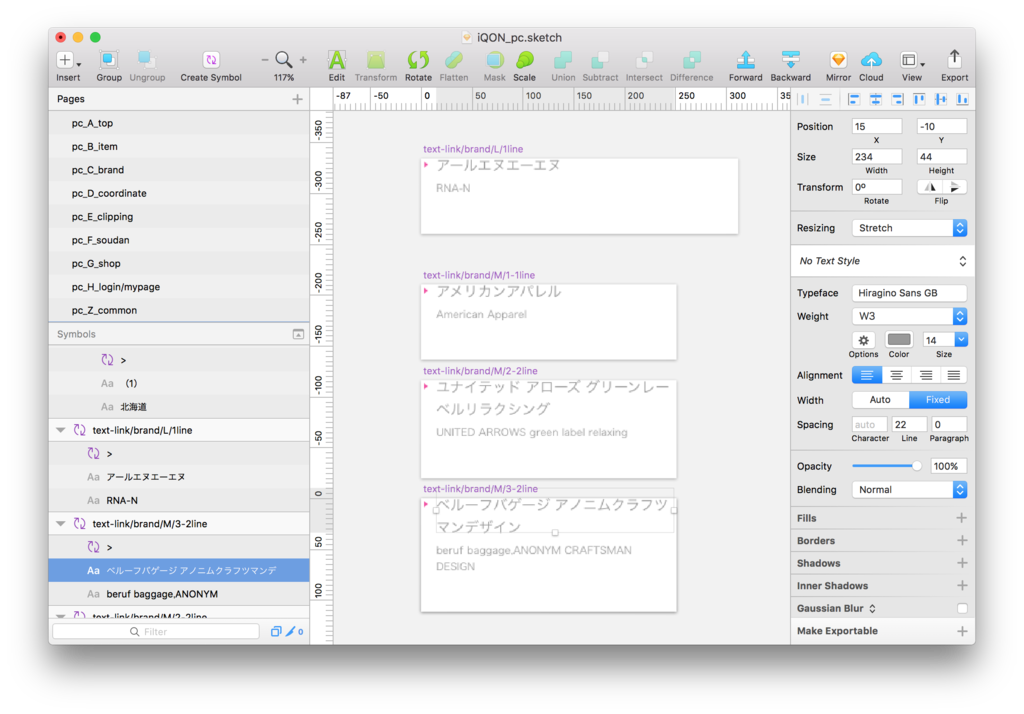Image resolution: width=1024 pixels, height=714 pixels.
Task: Set text alignment to left
Action: tap(867, 375)
